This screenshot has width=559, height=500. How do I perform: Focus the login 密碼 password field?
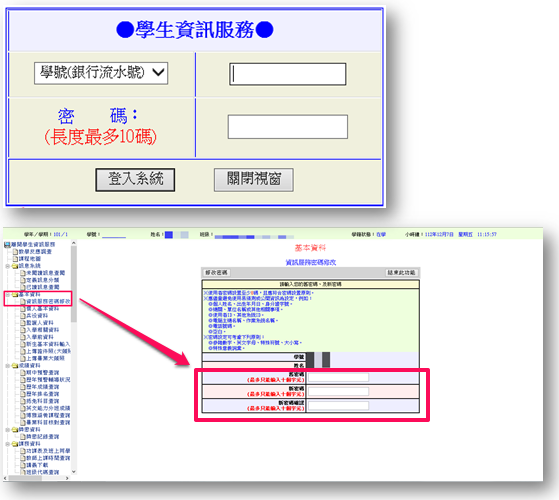click(x=288, y=127)
